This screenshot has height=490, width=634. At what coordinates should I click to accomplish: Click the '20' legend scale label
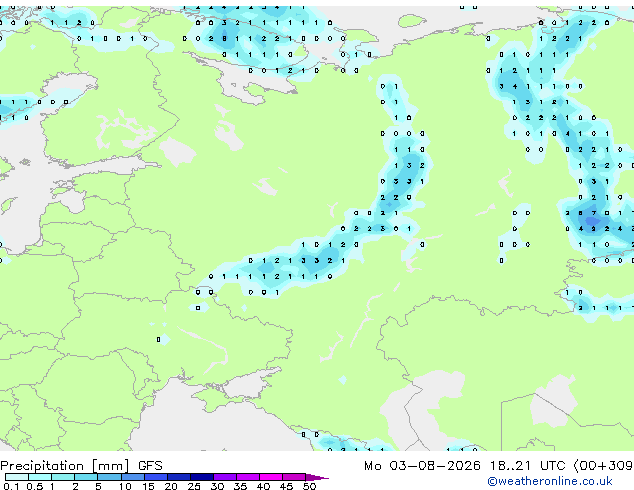[x=171, y=486]
